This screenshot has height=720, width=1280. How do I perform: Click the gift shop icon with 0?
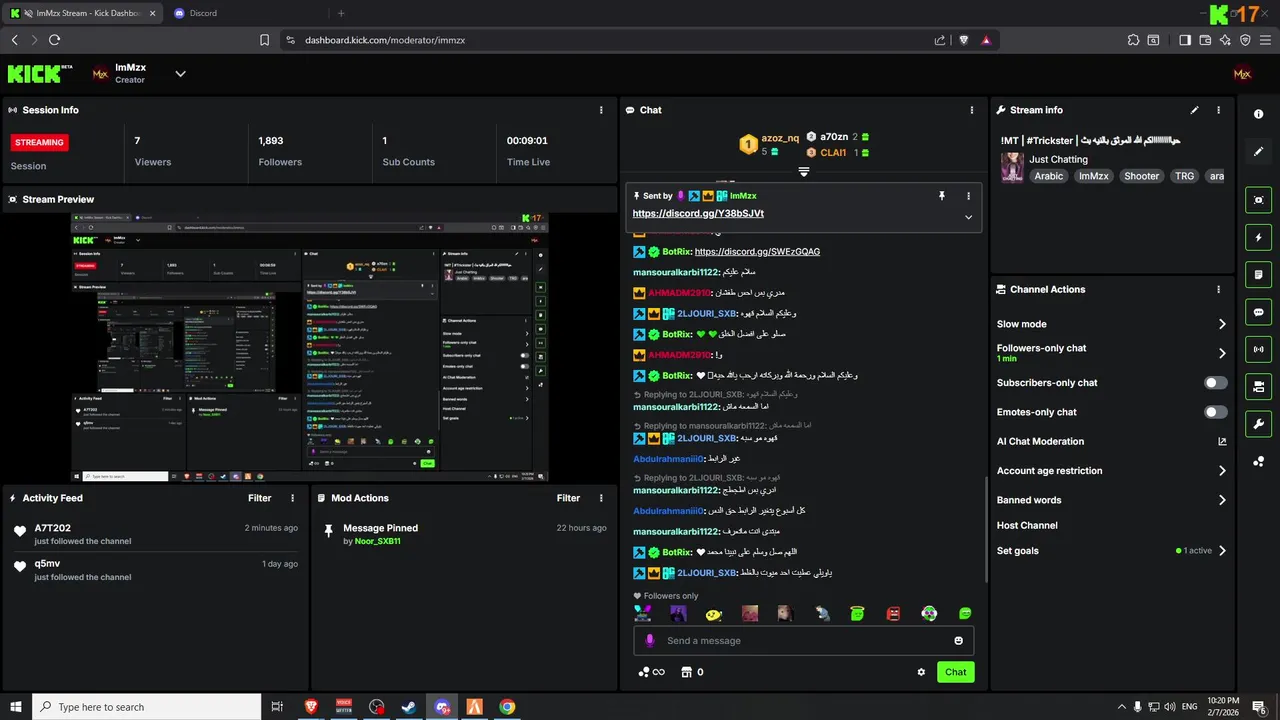[x=692, y=672]
